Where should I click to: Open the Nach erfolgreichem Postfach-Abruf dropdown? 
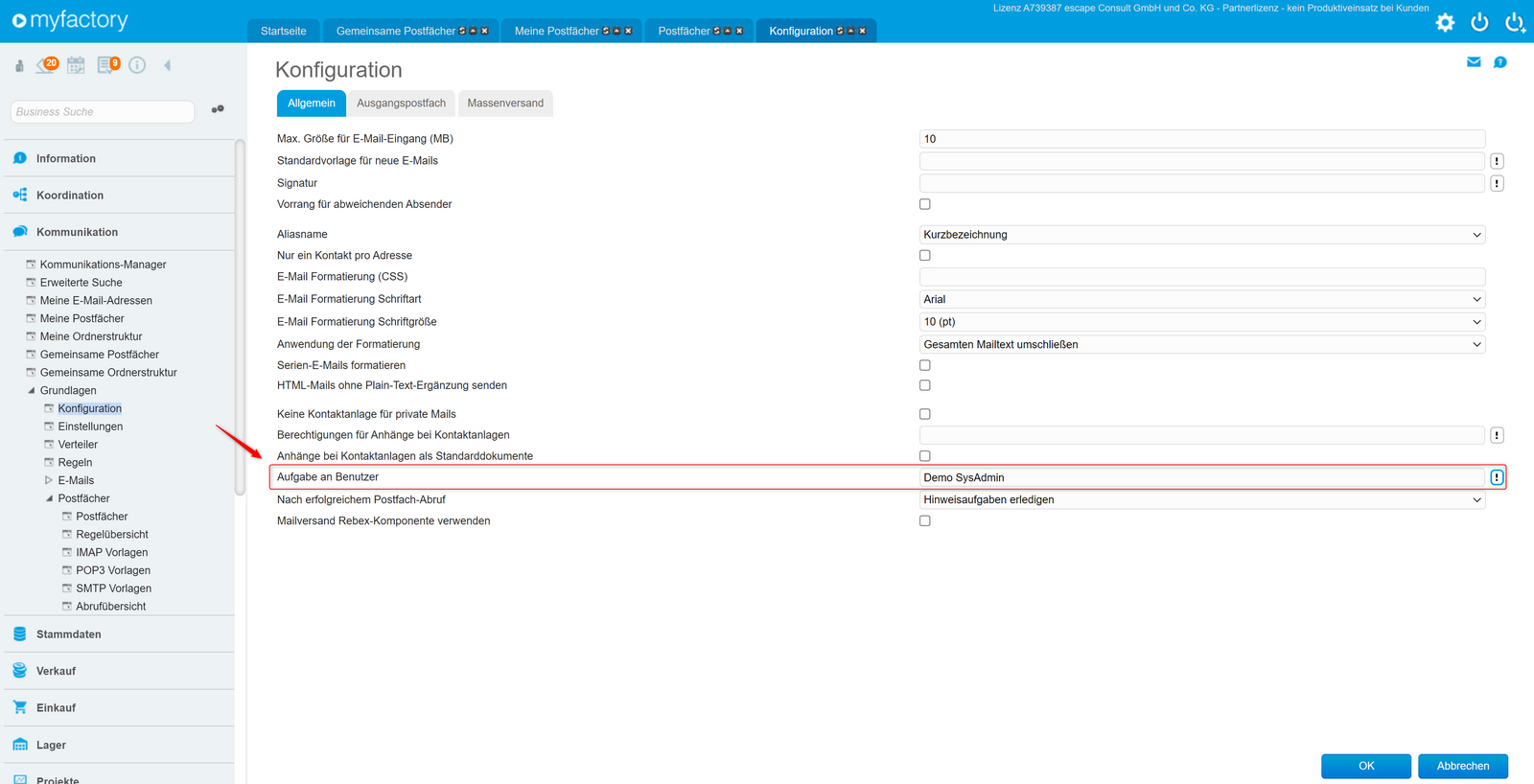pyautogui.click(x=1202, y=499)
